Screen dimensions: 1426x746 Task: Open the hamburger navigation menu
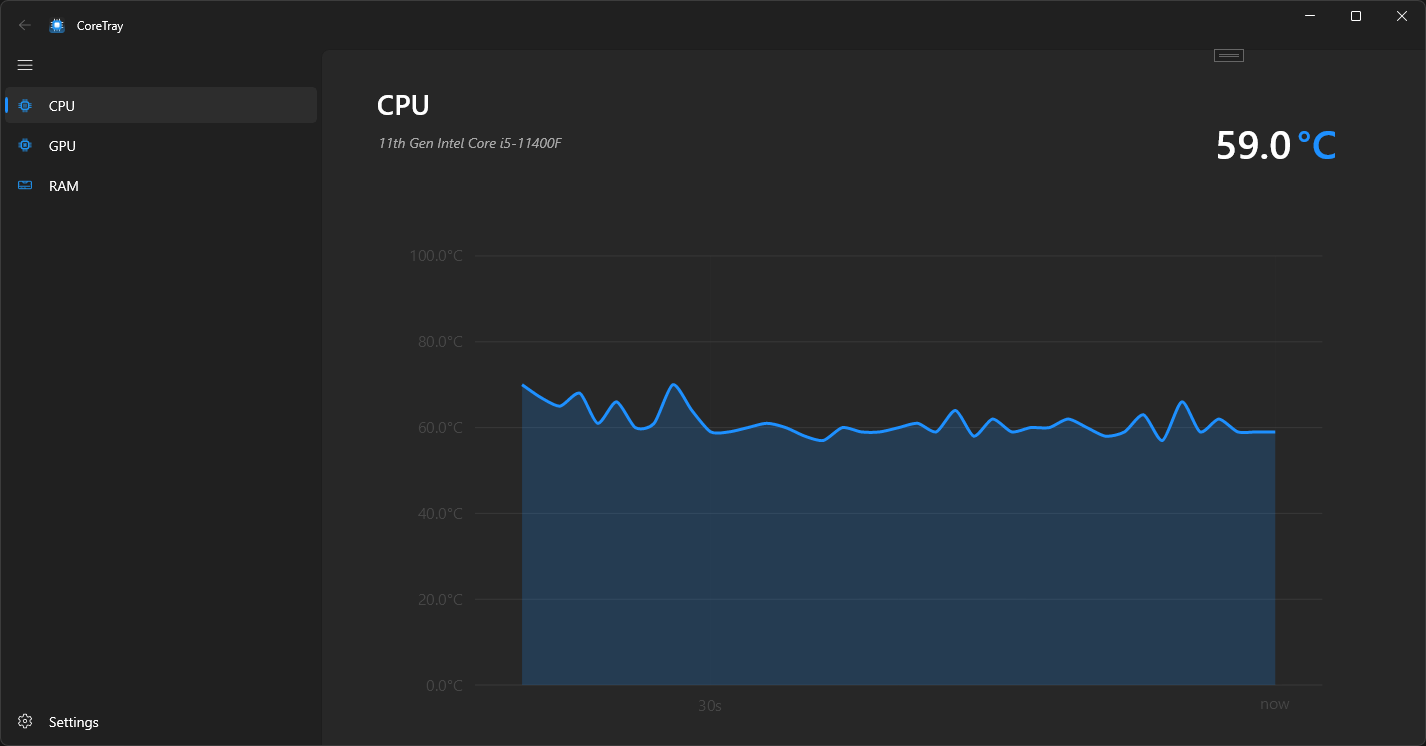[x=25, y=65]
